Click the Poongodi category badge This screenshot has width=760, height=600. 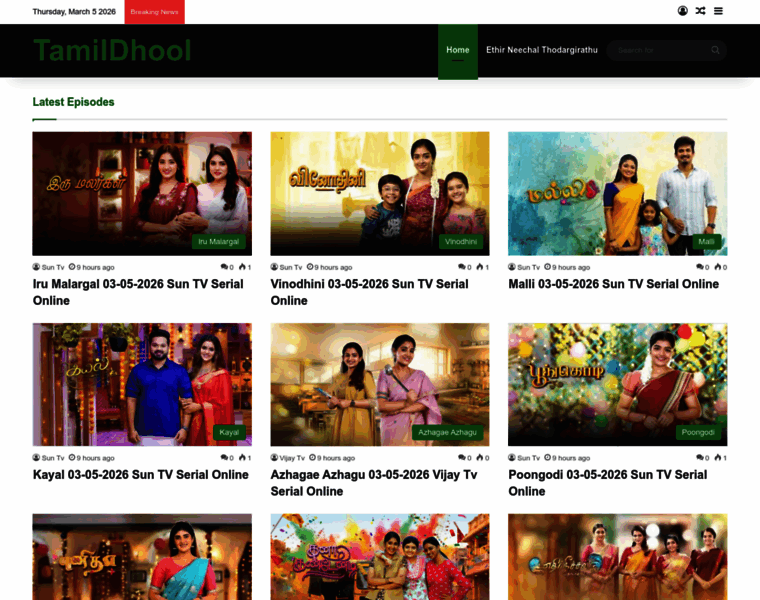click(x=698, y=432)
